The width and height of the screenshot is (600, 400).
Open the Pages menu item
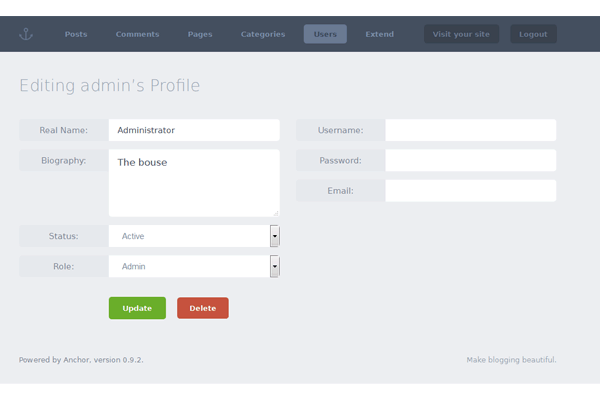point(200,34)
